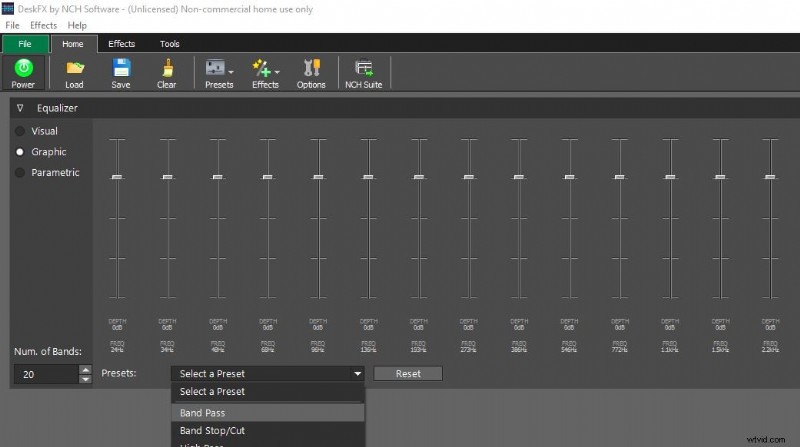
Task: Click the 1.5kHz band slider handle
Action: pyautogui.click(x=720, y=177)
